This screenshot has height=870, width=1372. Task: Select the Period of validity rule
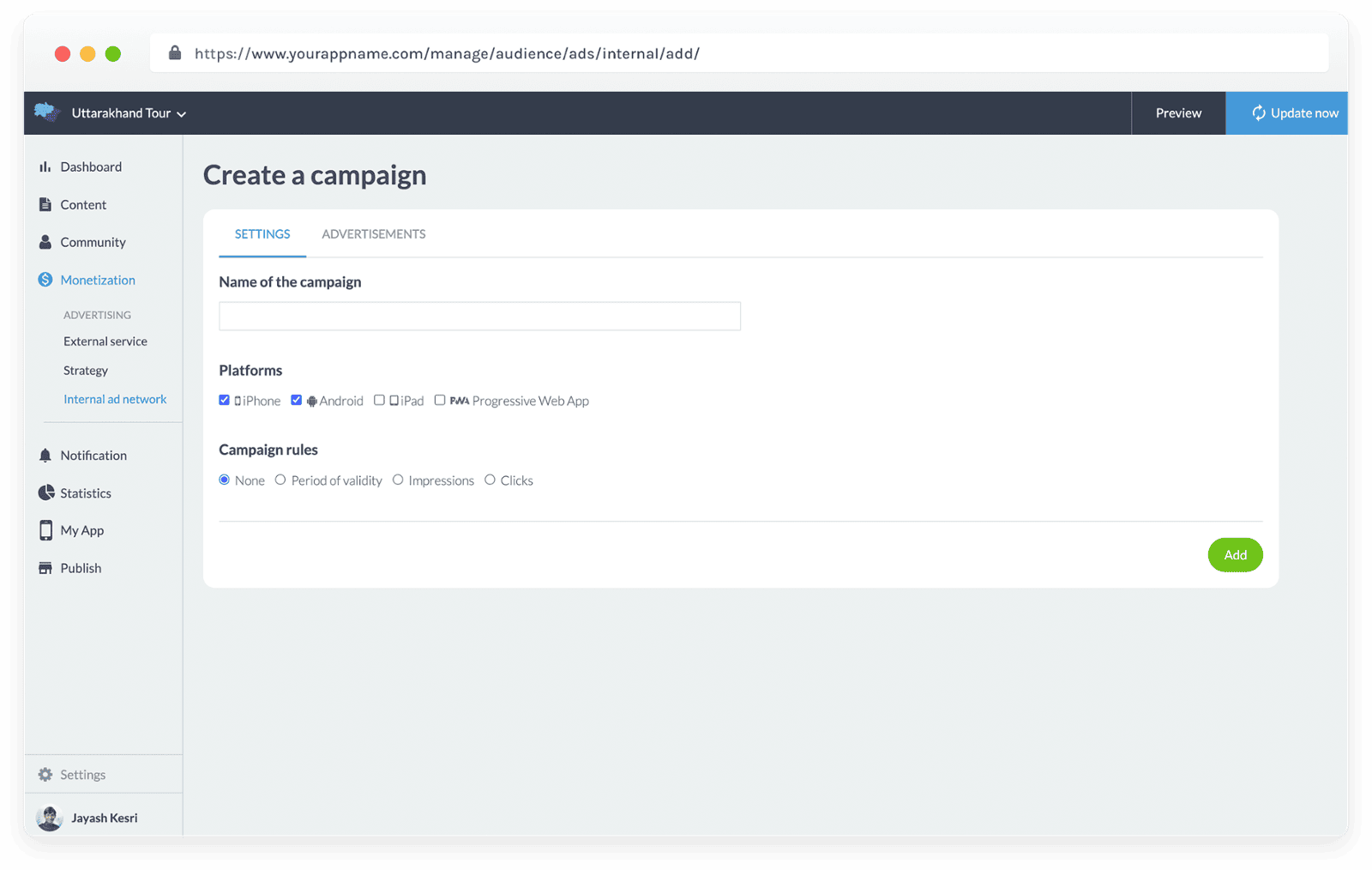280,480
